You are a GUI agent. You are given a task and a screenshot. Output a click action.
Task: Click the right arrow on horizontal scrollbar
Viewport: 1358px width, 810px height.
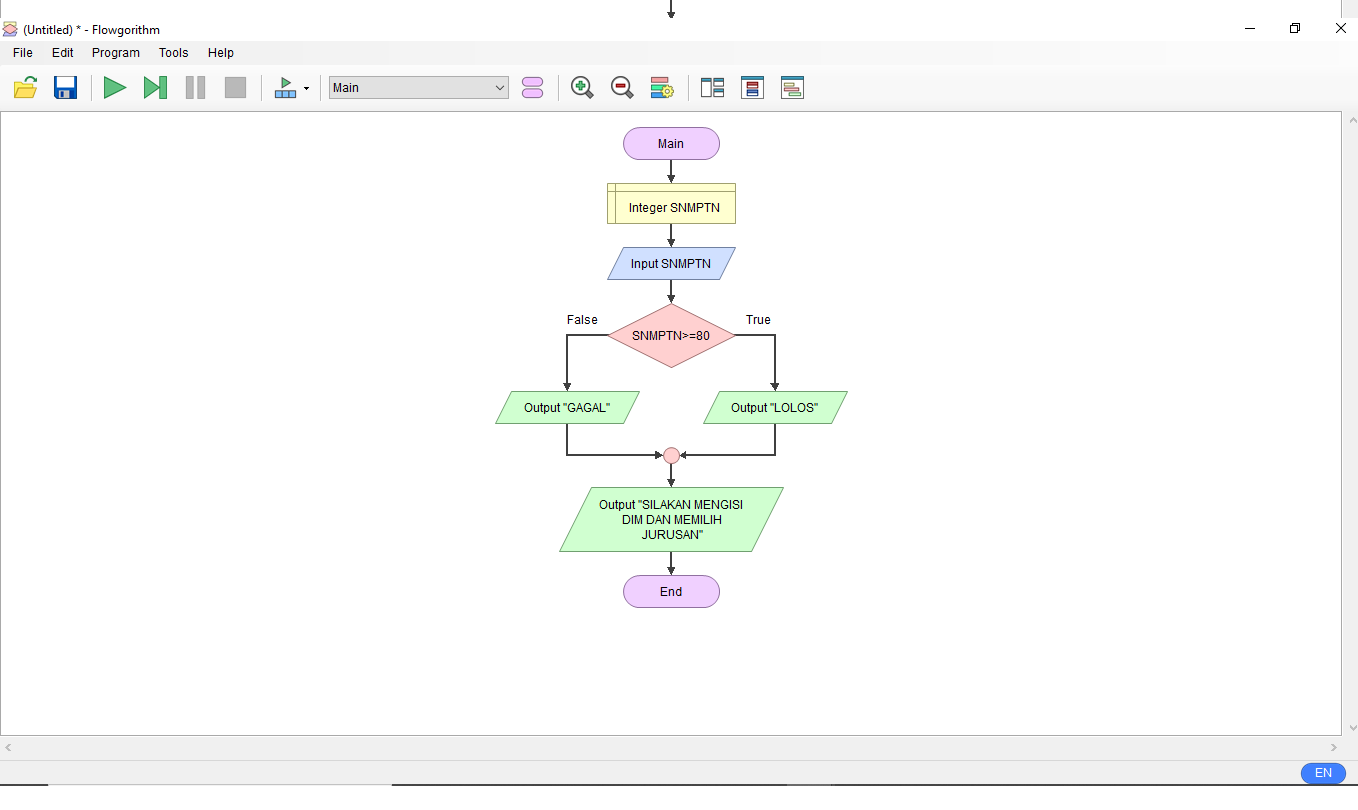[1333, 747]
